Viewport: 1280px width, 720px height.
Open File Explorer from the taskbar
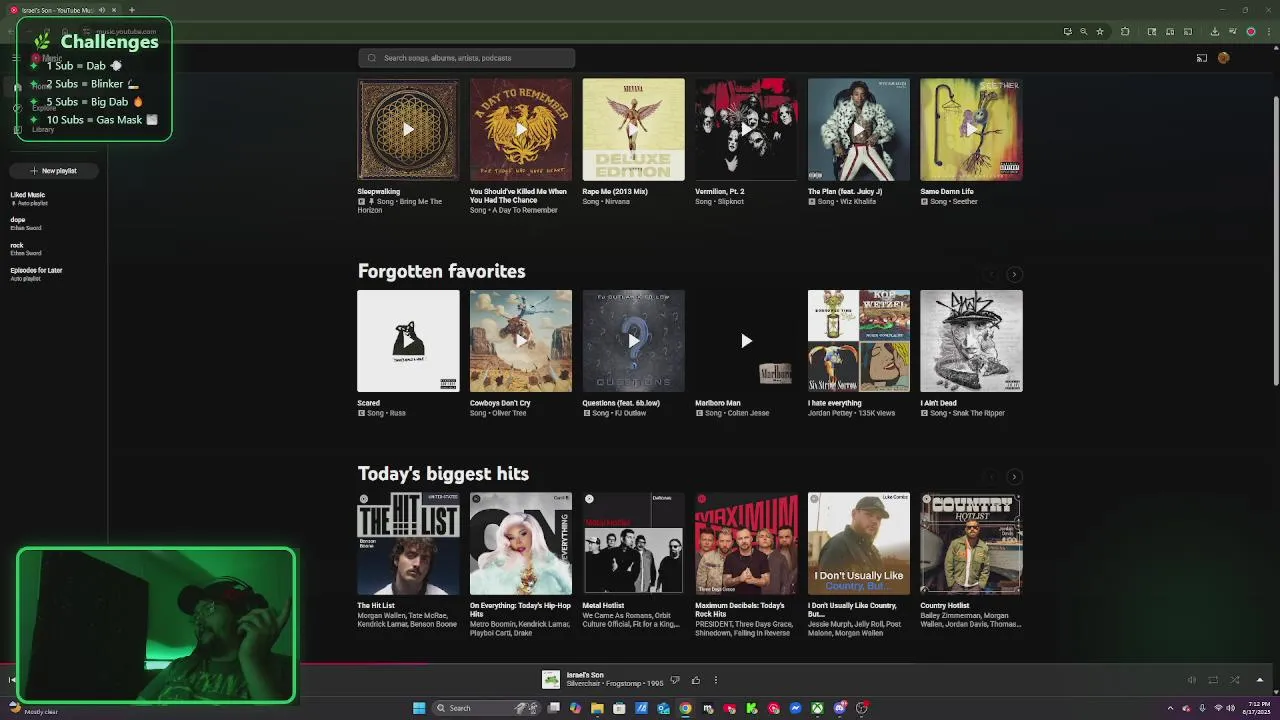click(x=597, y=708)
